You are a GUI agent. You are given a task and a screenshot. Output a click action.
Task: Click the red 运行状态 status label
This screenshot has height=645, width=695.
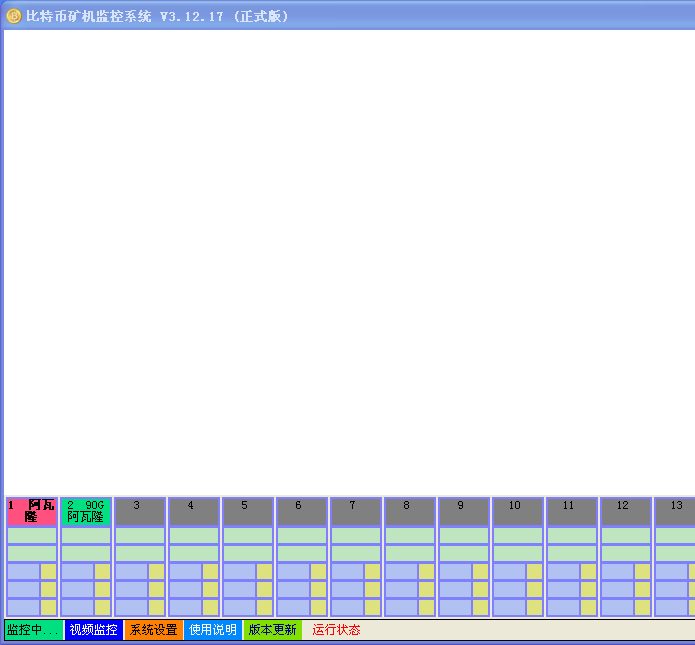(336, 630)
